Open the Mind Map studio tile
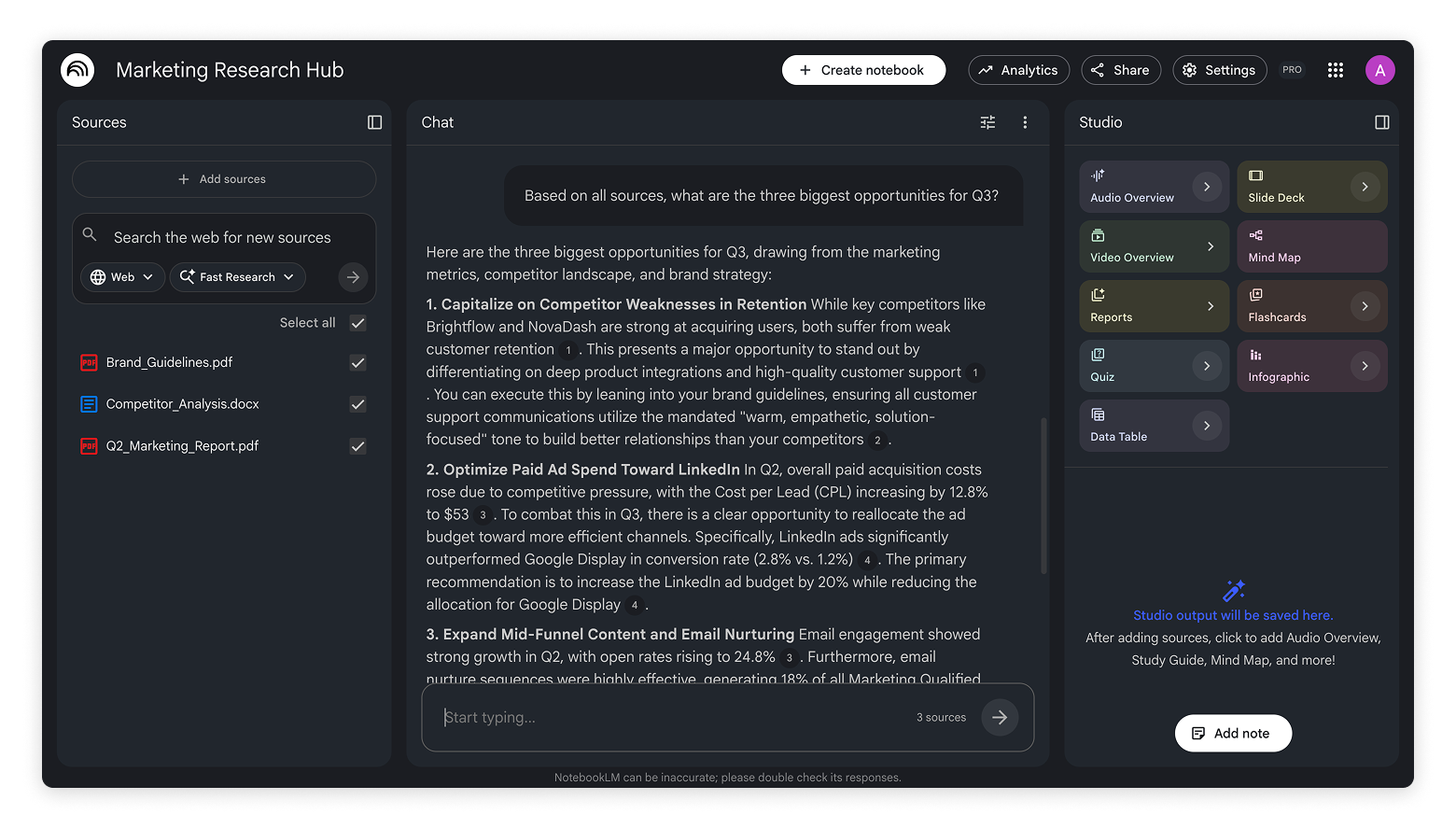This screenshot has width=1456, height=828. (1311, 246)
